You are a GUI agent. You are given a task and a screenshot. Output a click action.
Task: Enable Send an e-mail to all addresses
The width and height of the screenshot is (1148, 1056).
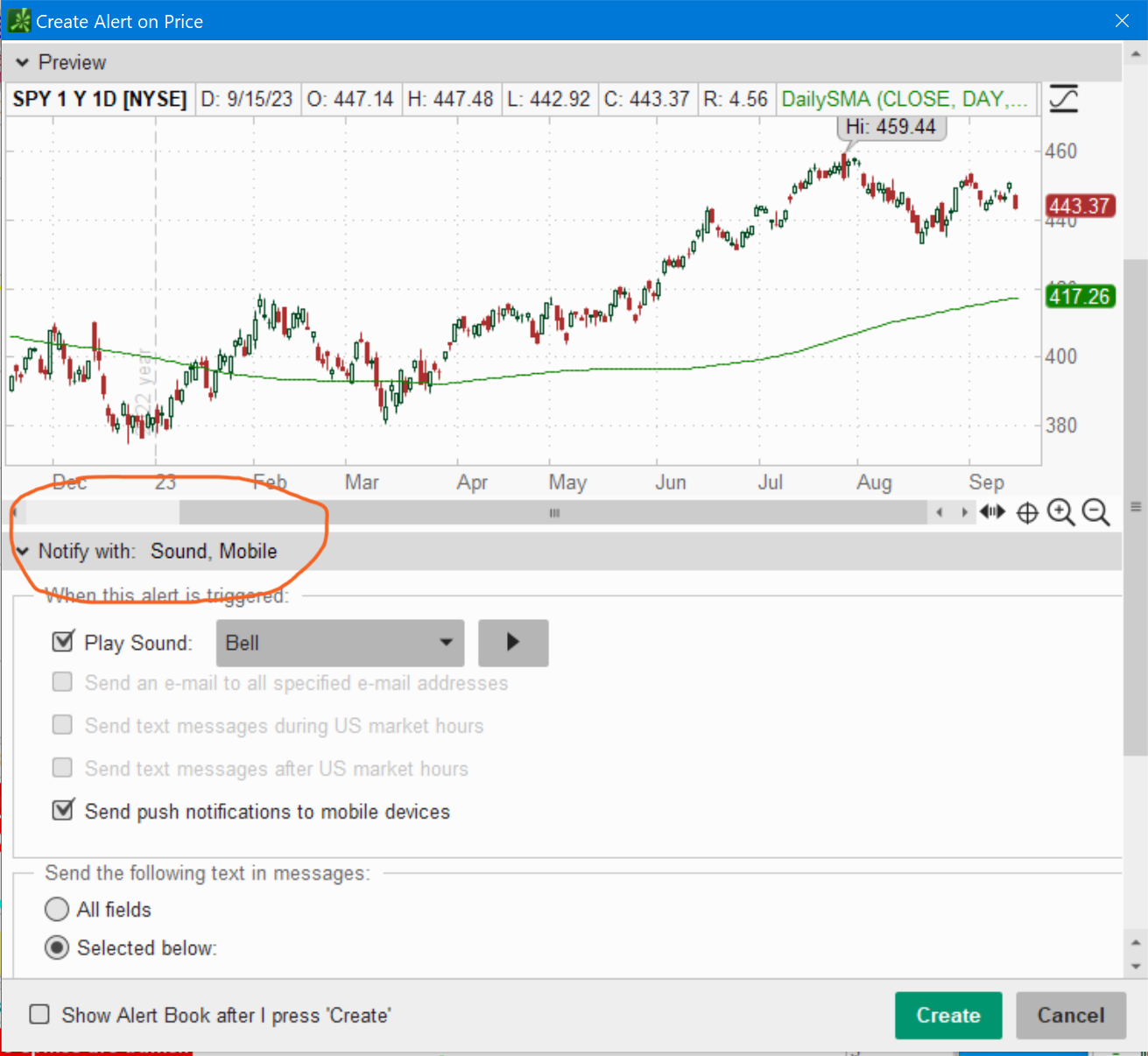pos(62,682)
